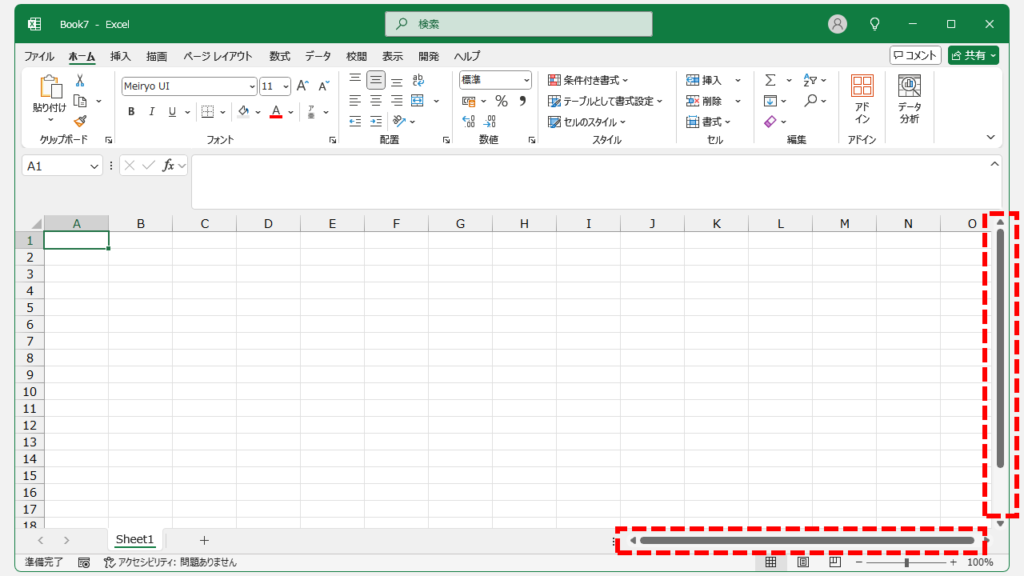Click the Add-ins (アドイン) icon
Screen dimensions: 1024x576
click(862, 99)
